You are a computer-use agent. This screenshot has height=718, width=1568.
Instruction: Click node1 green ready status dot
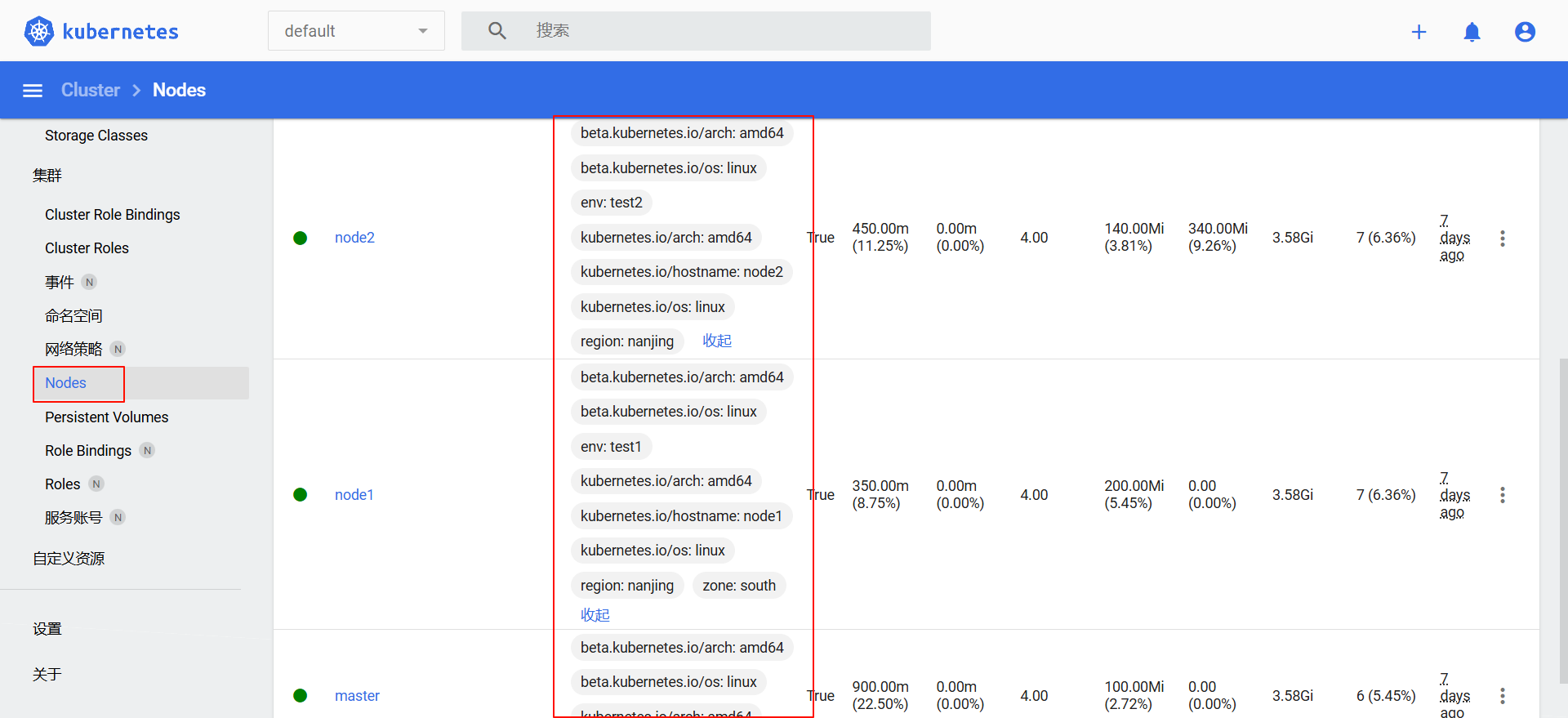(x=300, y=495)
